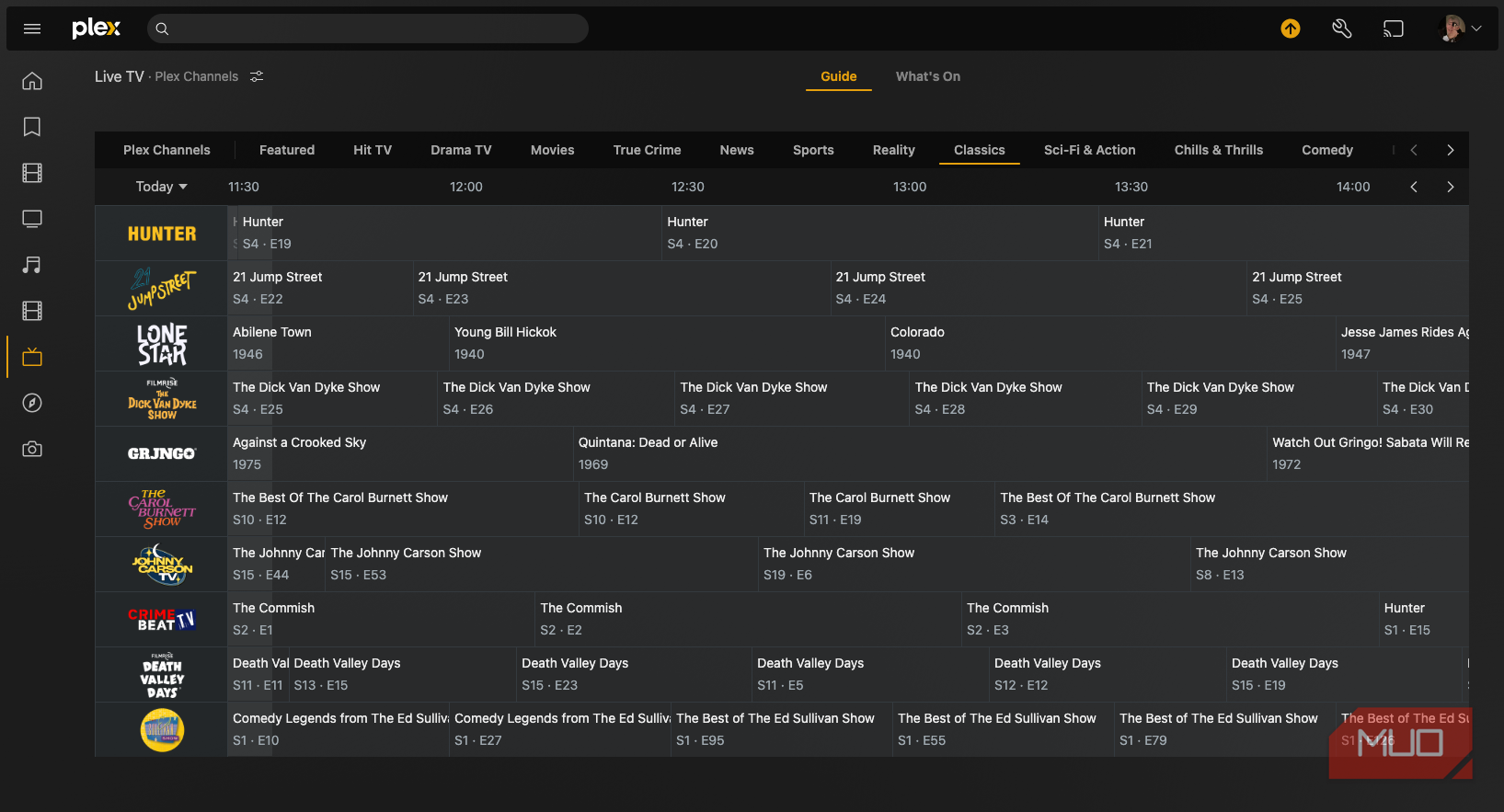The width and height of the screenshot is (1504, 812).
Task: Open the user avatar account menu
Action: 1460,29
